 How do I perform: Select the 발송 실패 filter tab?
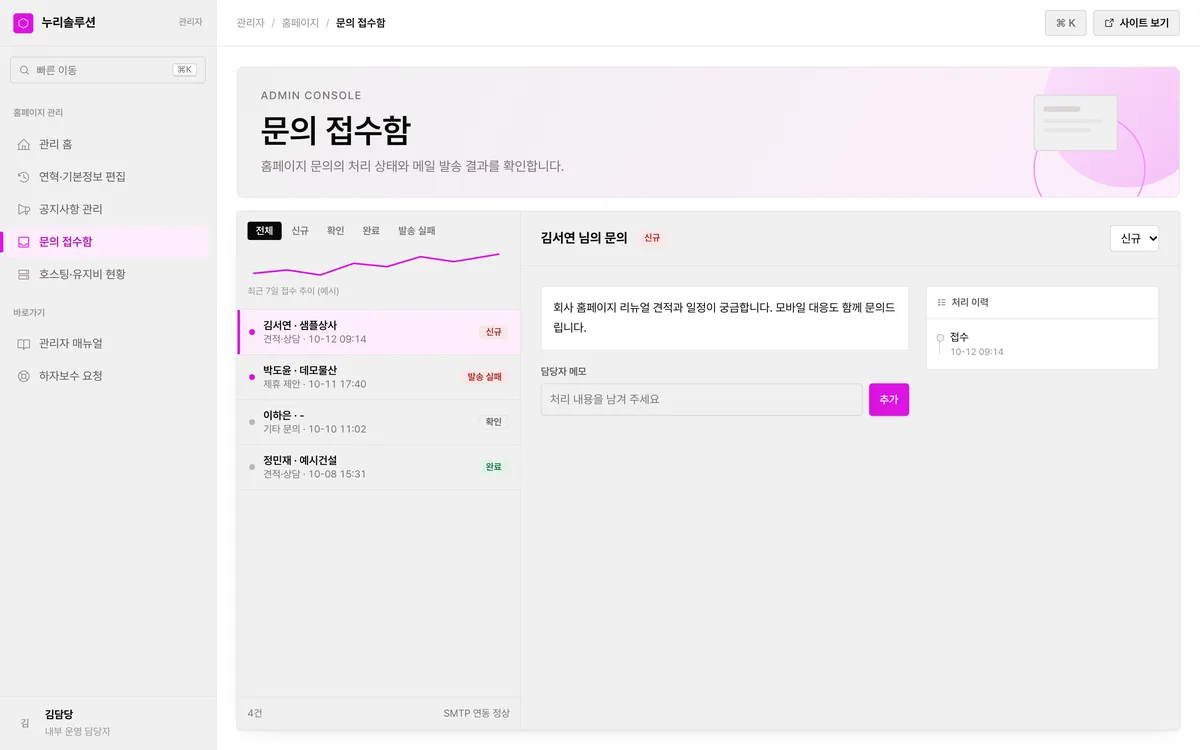[x=417, y=231]
